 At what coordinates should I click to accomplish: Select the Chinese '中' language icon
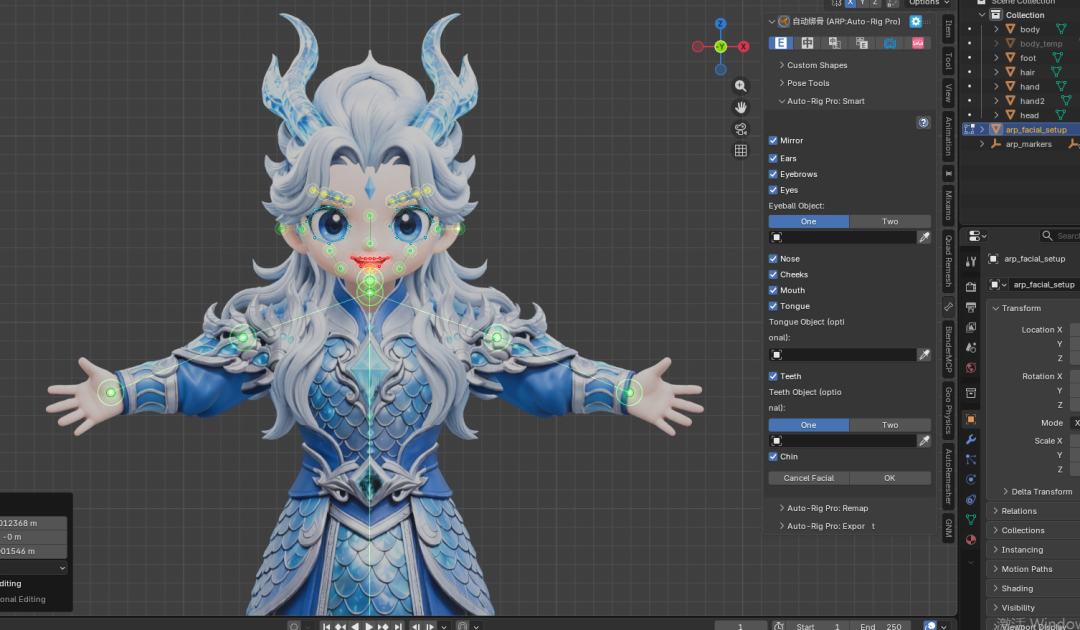[x=807, y=43]
